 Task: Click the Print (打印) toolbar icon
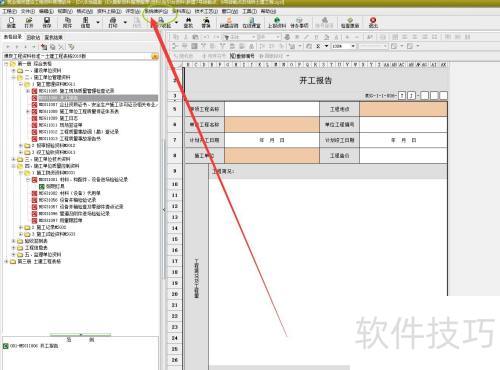click(x=113, y=22)
